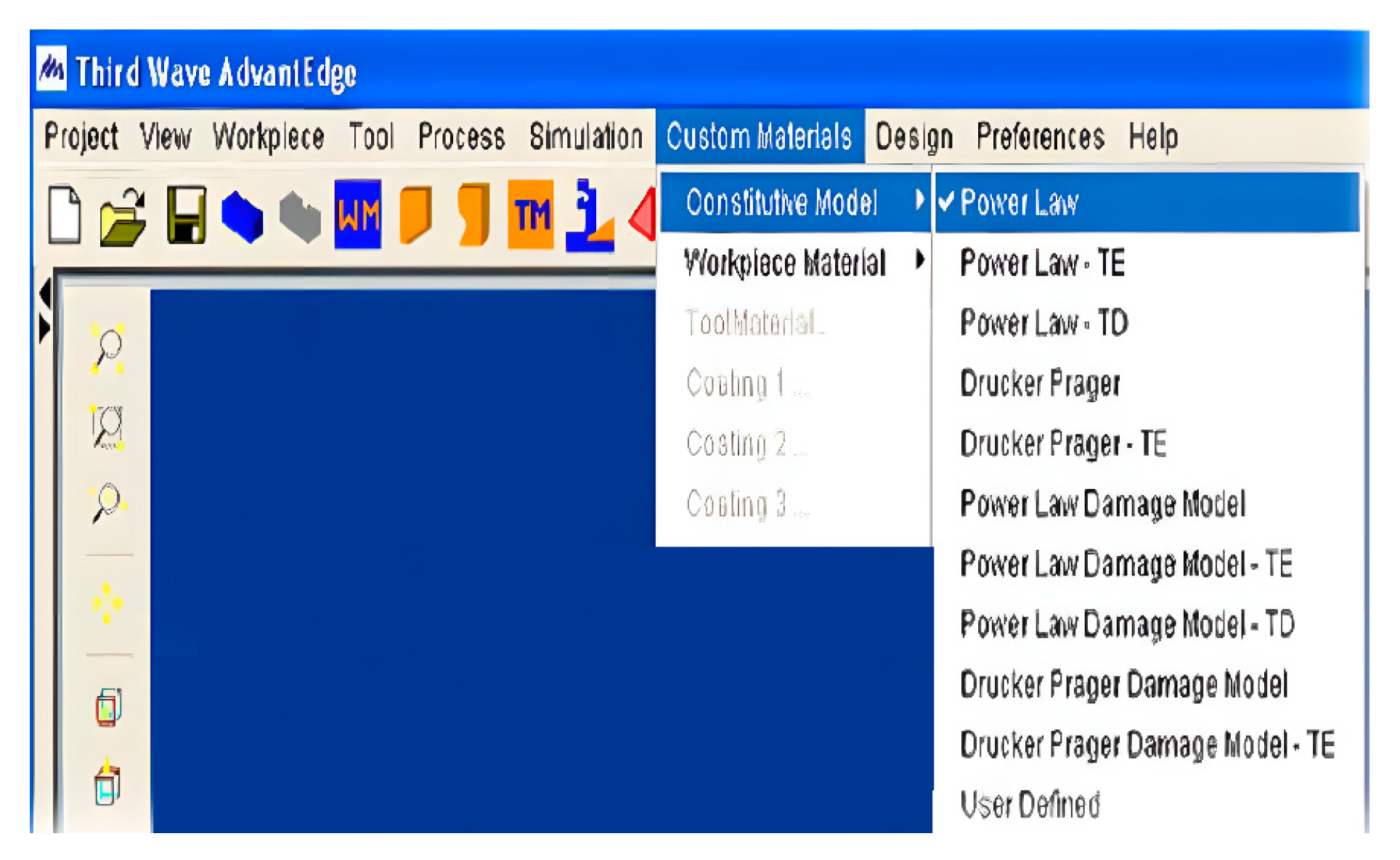1400x860 pixels.
Task: Select Power Law Damage Model - TD
Action: tap(1126, 624)
